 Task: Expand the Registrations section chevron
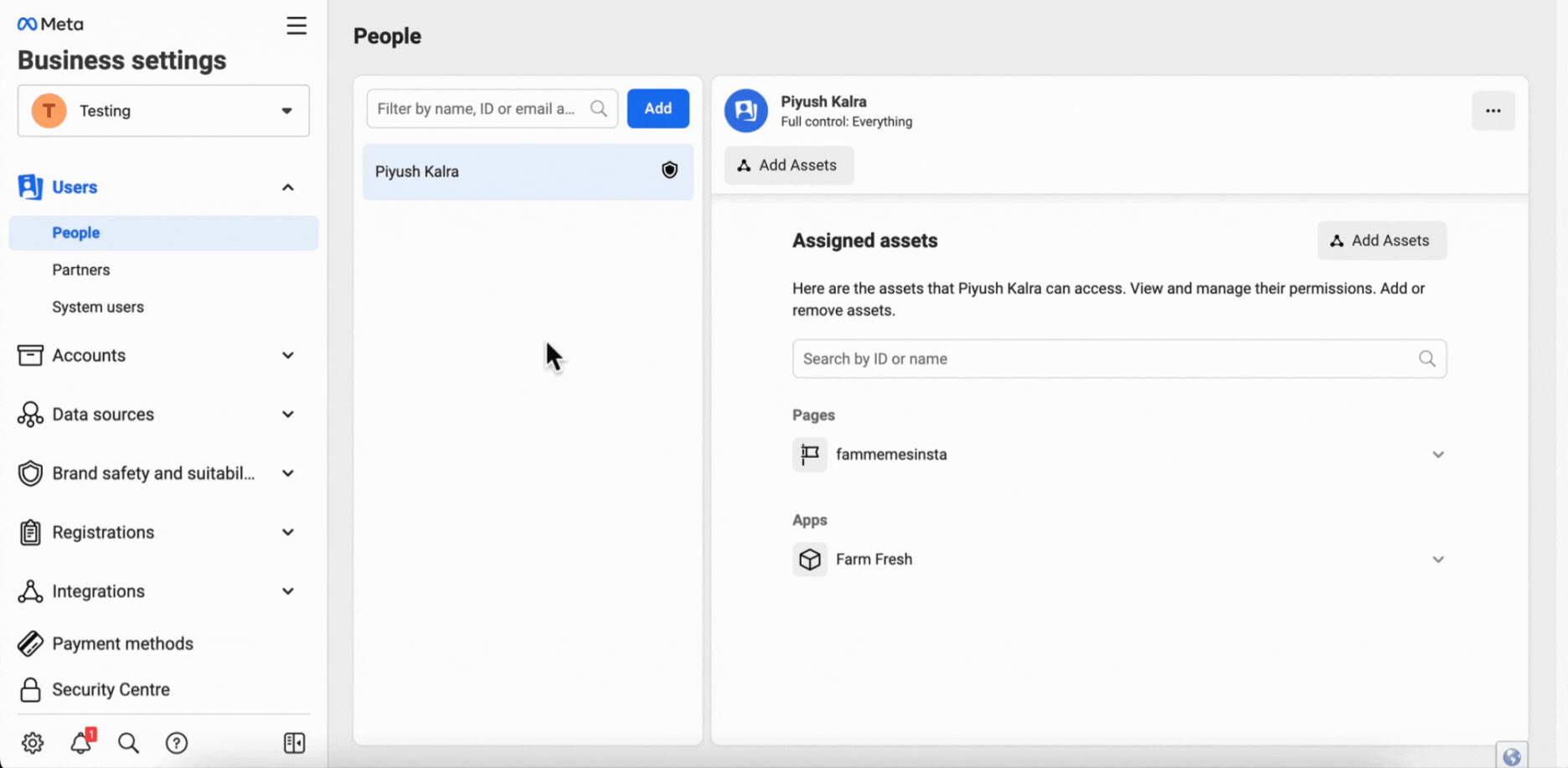287,533
